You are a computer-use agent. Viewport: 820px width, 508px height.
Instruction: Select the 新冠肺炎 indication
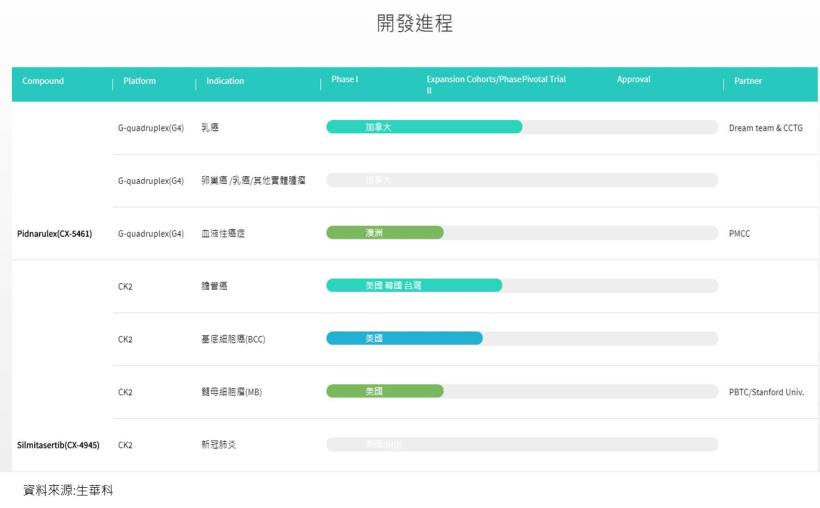pyautogui.click(x=219, y=444)
